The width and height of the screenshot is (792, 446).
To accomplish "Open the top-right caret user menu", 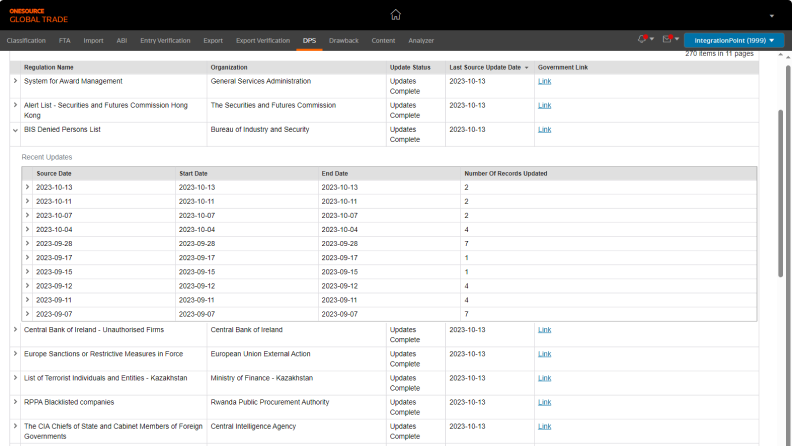I will (771, 16).
